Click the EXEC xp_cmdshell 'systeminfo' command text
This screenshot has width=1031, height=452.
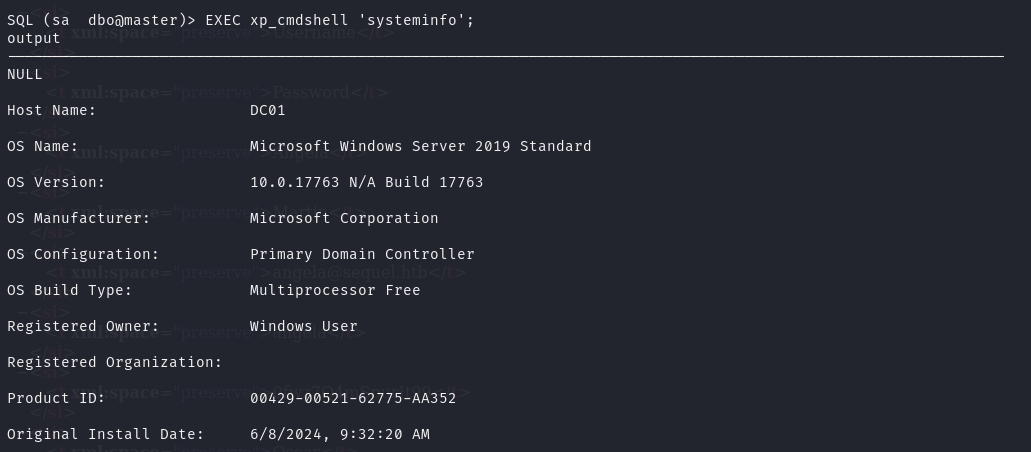click(x=343, y=21)
